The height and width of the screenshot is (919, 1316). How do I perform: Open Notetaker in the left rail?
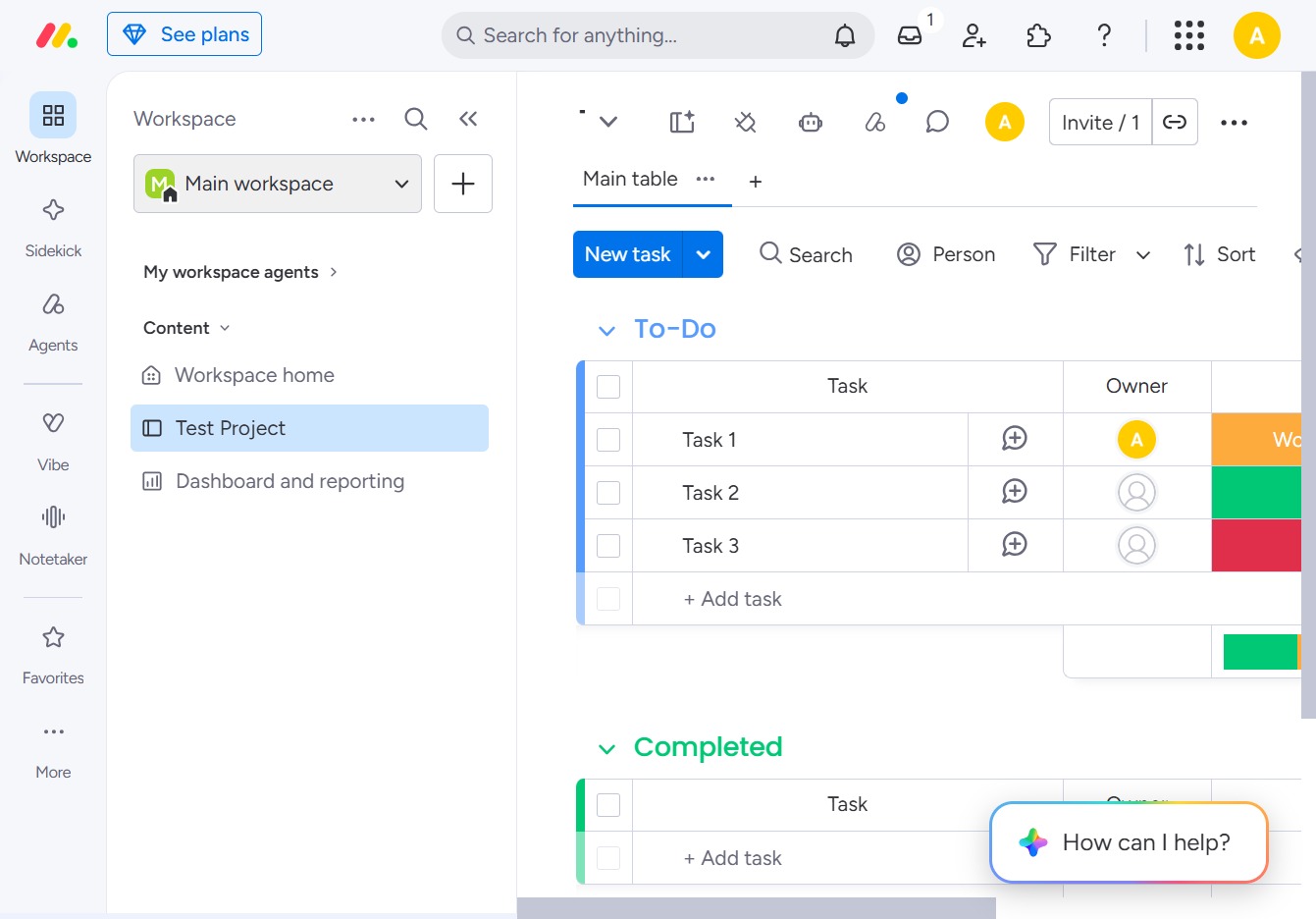(x=53, y=536)
